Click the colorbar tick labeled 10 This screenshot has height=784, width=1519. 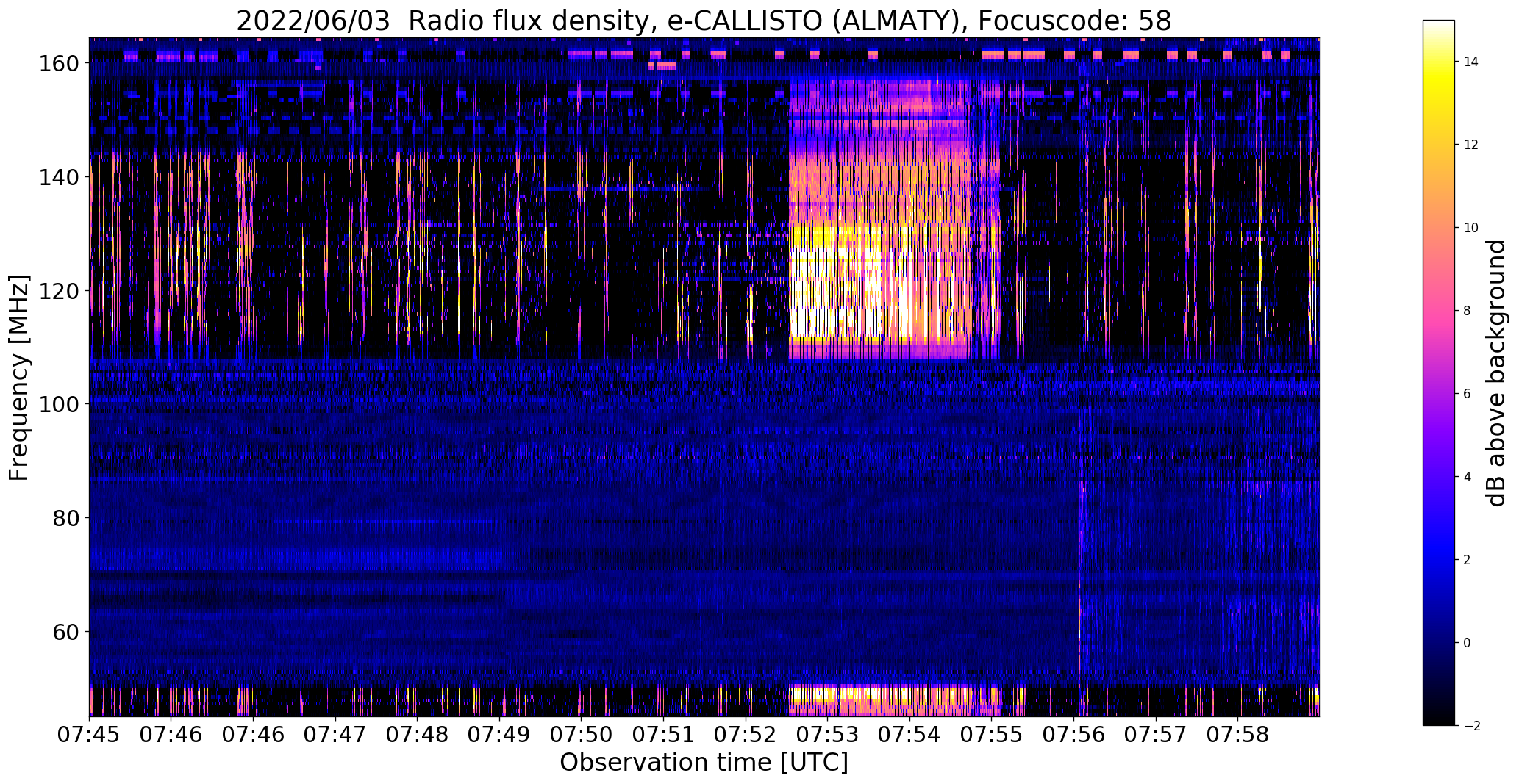(x=1471, y=228)
